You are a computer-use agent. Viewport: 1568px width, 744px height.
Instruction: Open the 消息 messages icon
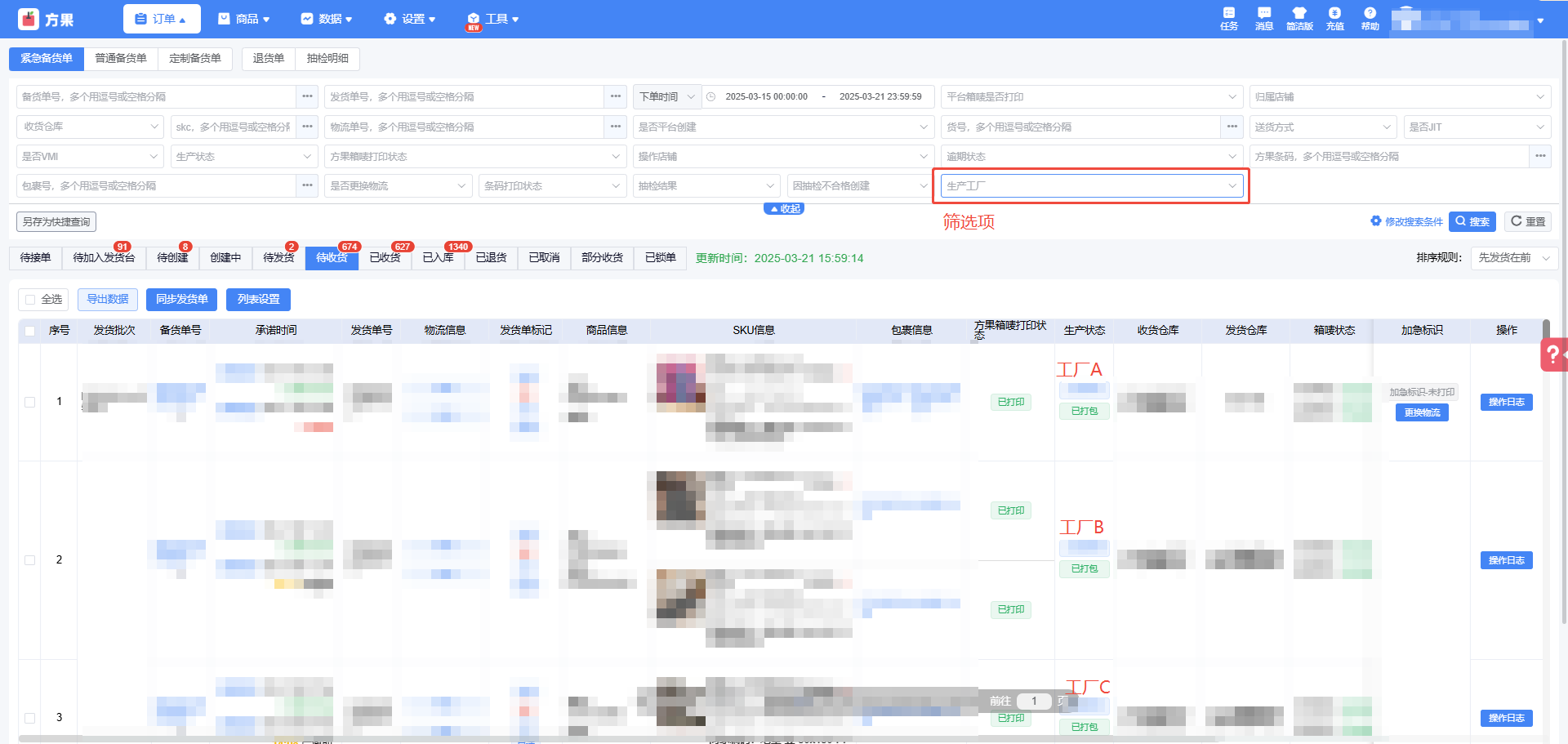click(x=1264, y=18)
